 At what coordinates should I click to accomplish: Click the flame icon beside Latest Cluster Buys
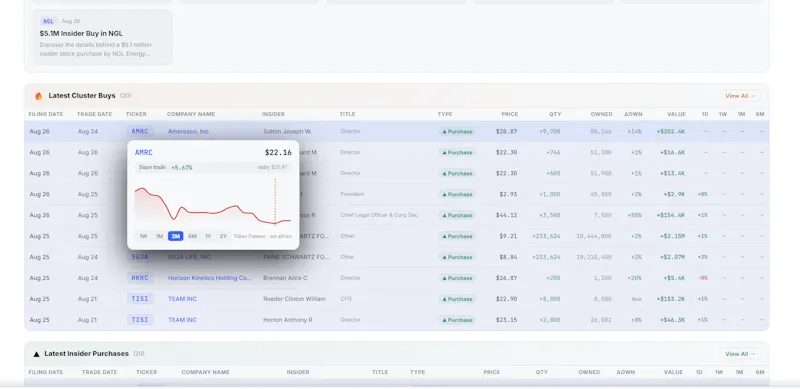click(39, 96)
